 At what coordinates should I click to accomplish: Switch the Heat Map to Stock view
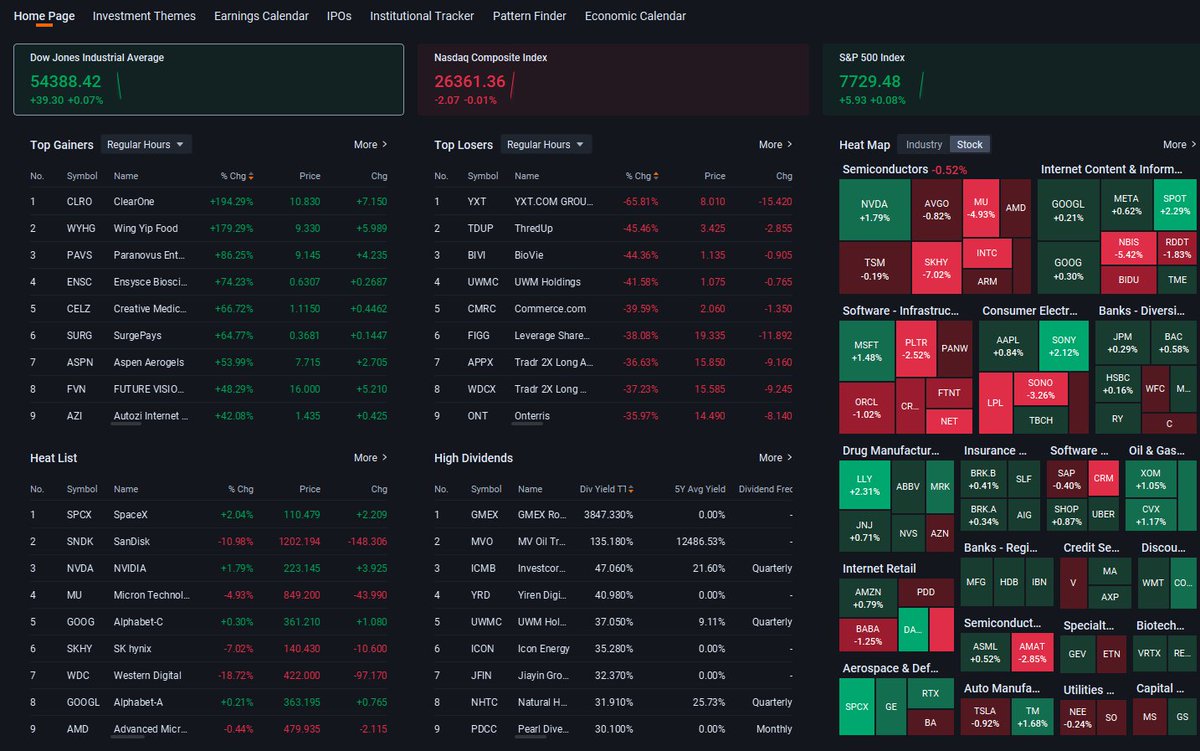[969, 144]
